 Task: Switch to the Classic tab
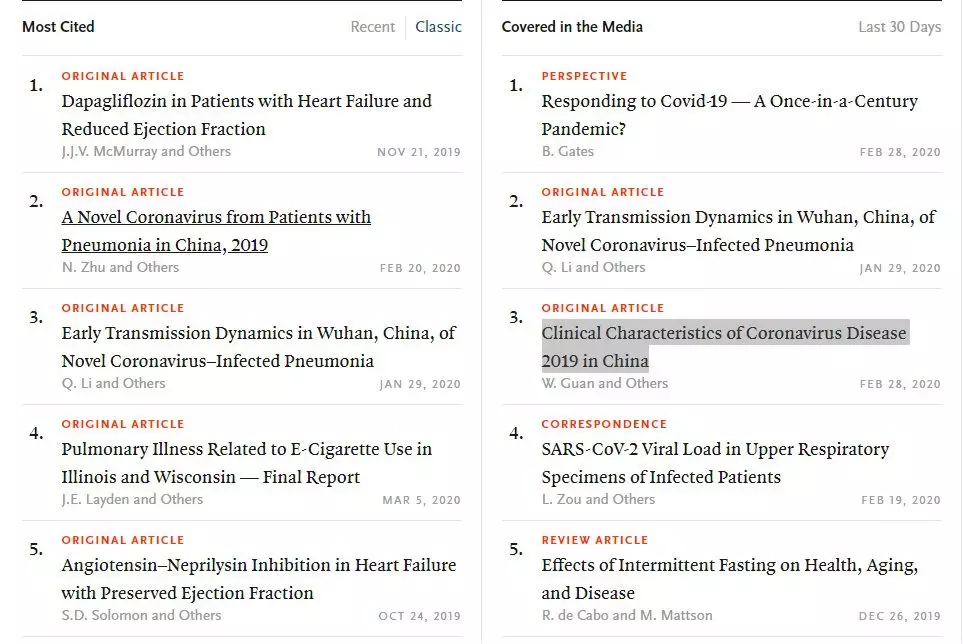(x=438, y=27)
